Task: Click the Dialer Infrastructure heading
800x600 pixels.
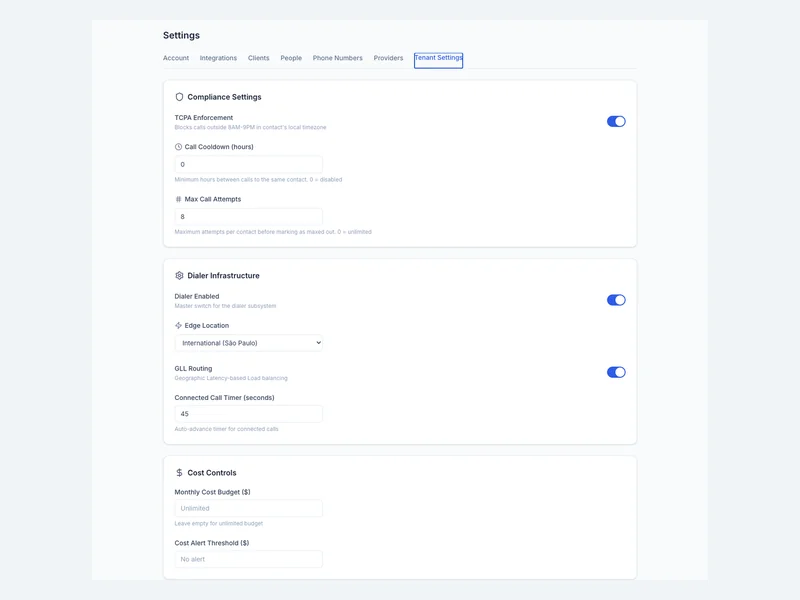Action: [223, 276]
